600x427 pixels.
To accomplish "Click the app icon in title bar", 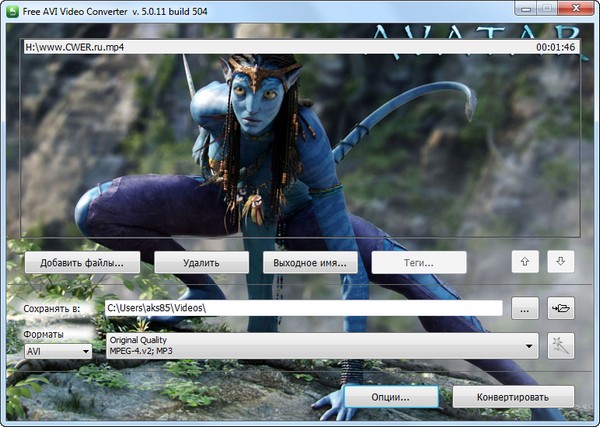I will tap(12, 11).
